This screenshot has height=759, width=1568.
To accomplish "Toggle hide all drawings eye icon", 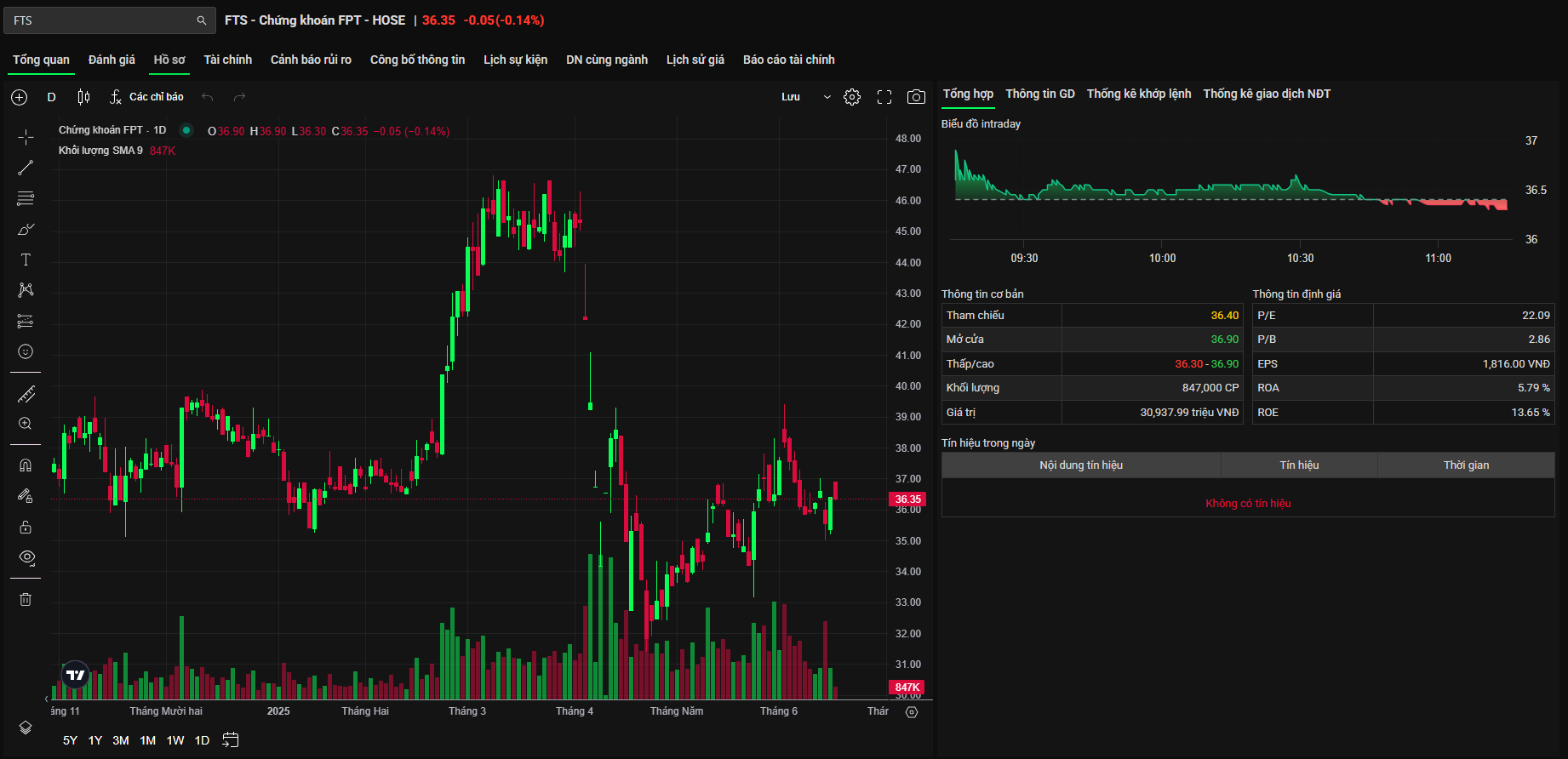I will 26,557.
